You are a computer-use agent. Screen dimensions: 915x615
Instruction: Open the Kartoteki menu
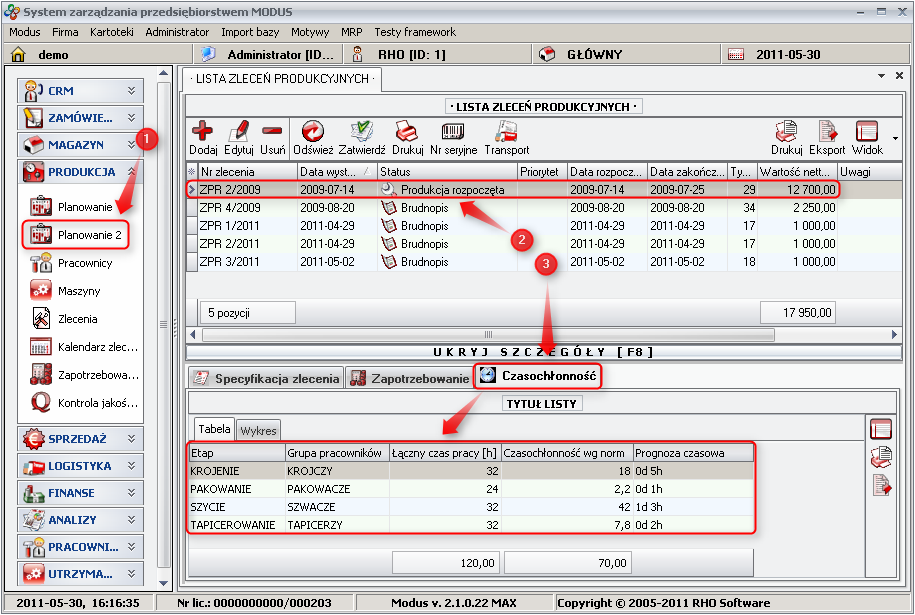point(110,32)
